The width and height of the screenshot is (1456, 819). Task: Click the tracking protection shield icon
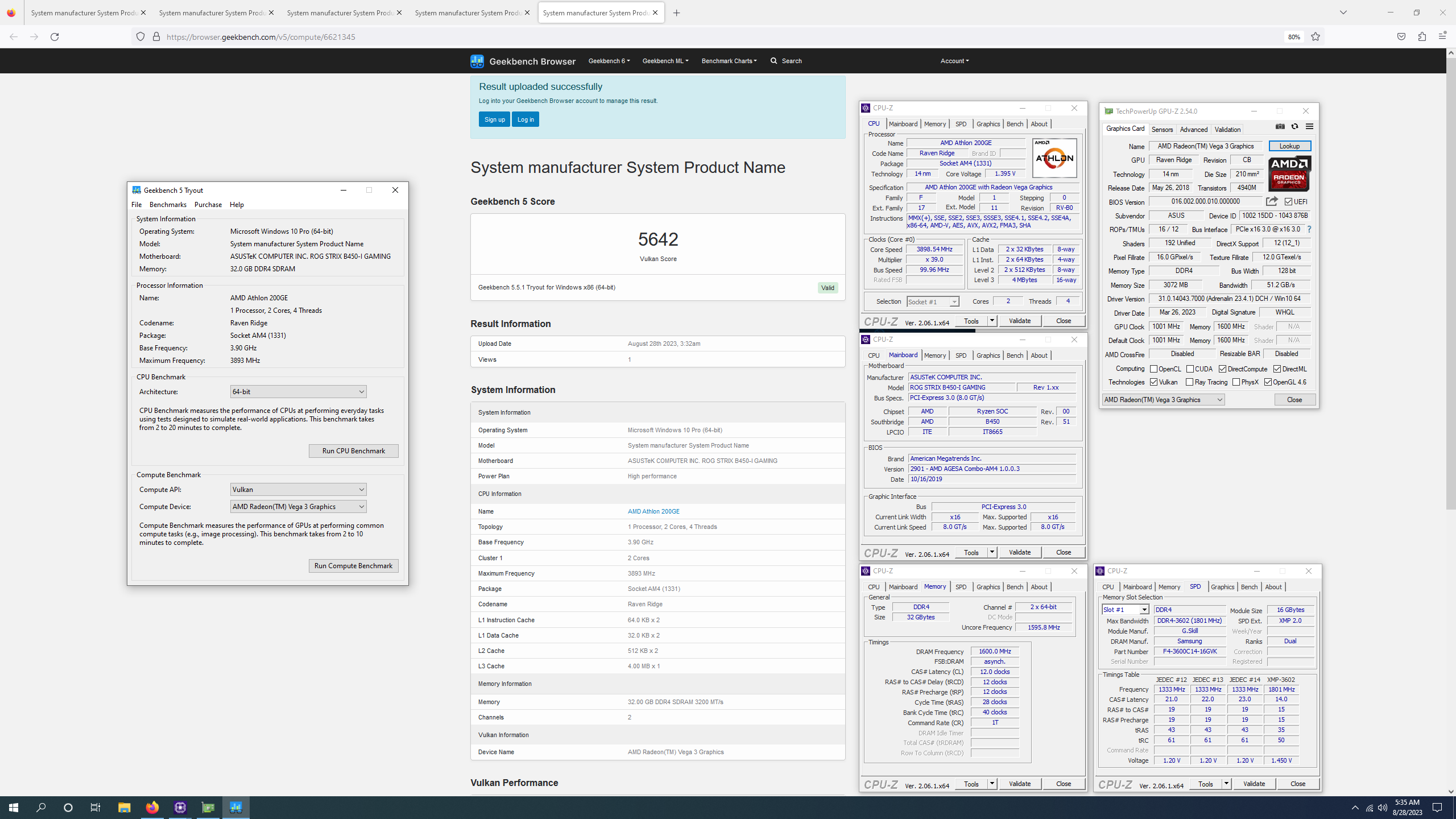[x=140, y=37]
